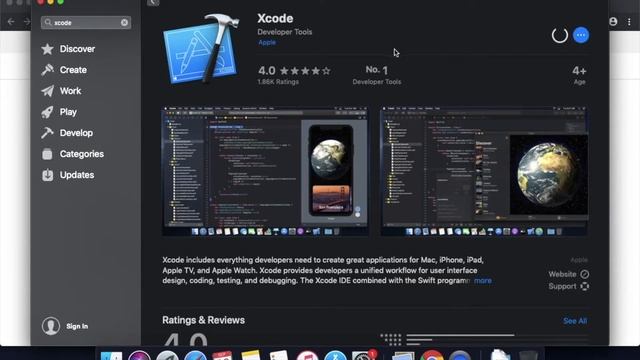Click the 4+ Age rating
640x360 pixels.
[x=579, y=75]
